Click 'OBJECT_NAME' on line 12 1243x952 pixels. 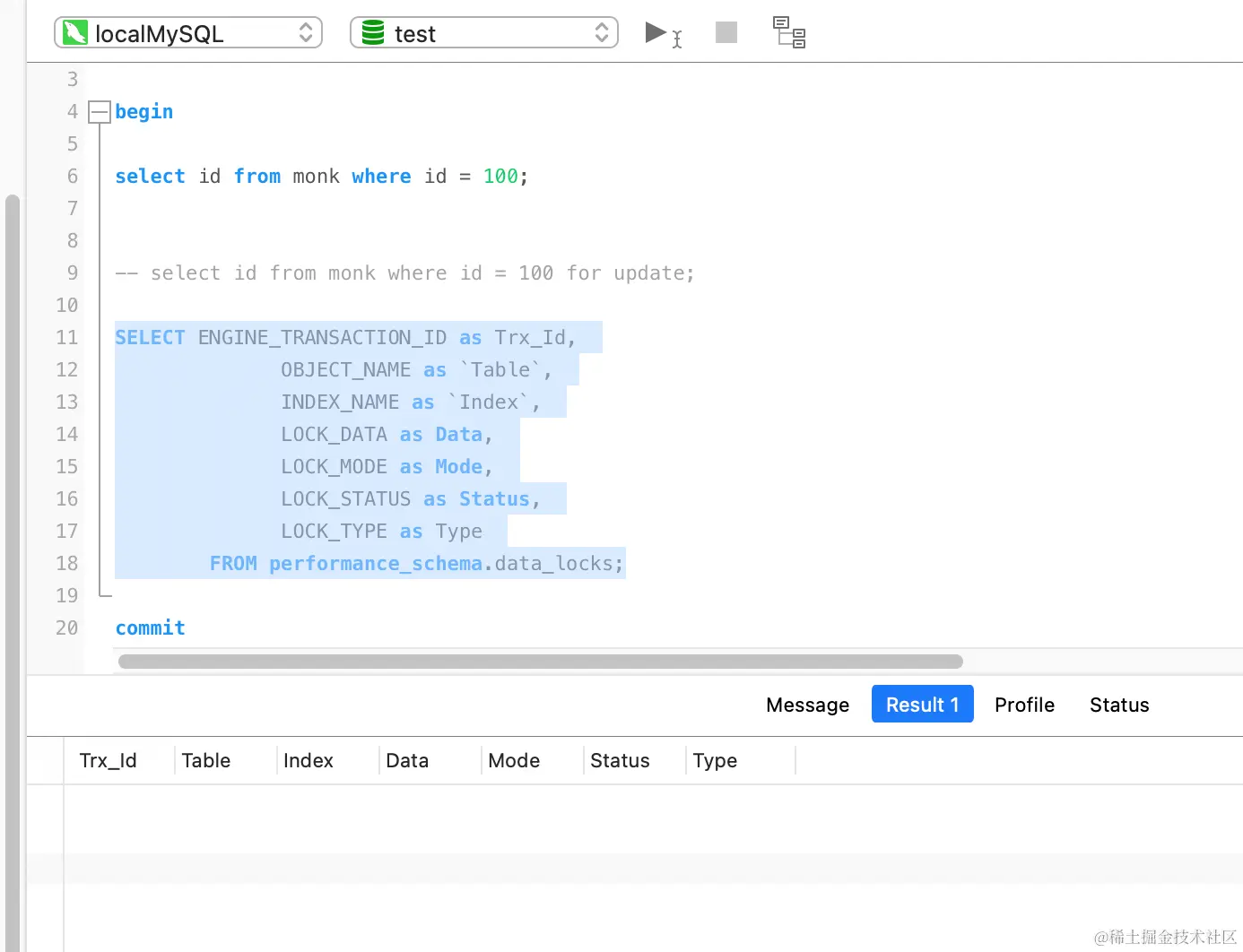tap(345, 370)
